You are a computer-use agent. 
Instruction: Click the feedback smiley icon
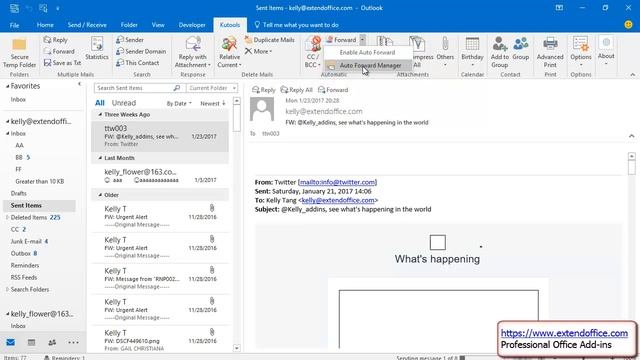point(629,24)
